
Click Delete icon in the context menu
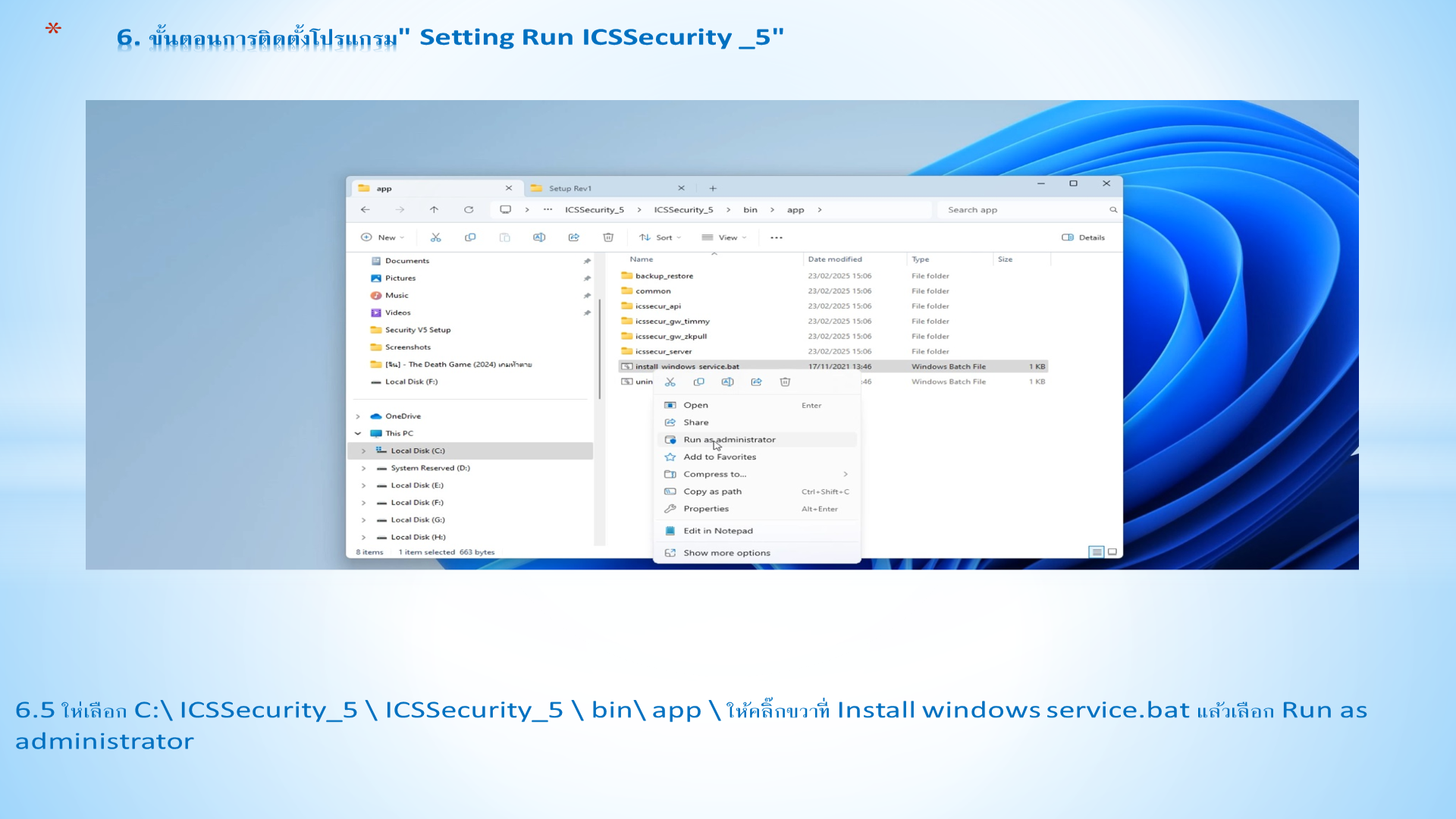(786, 382)
